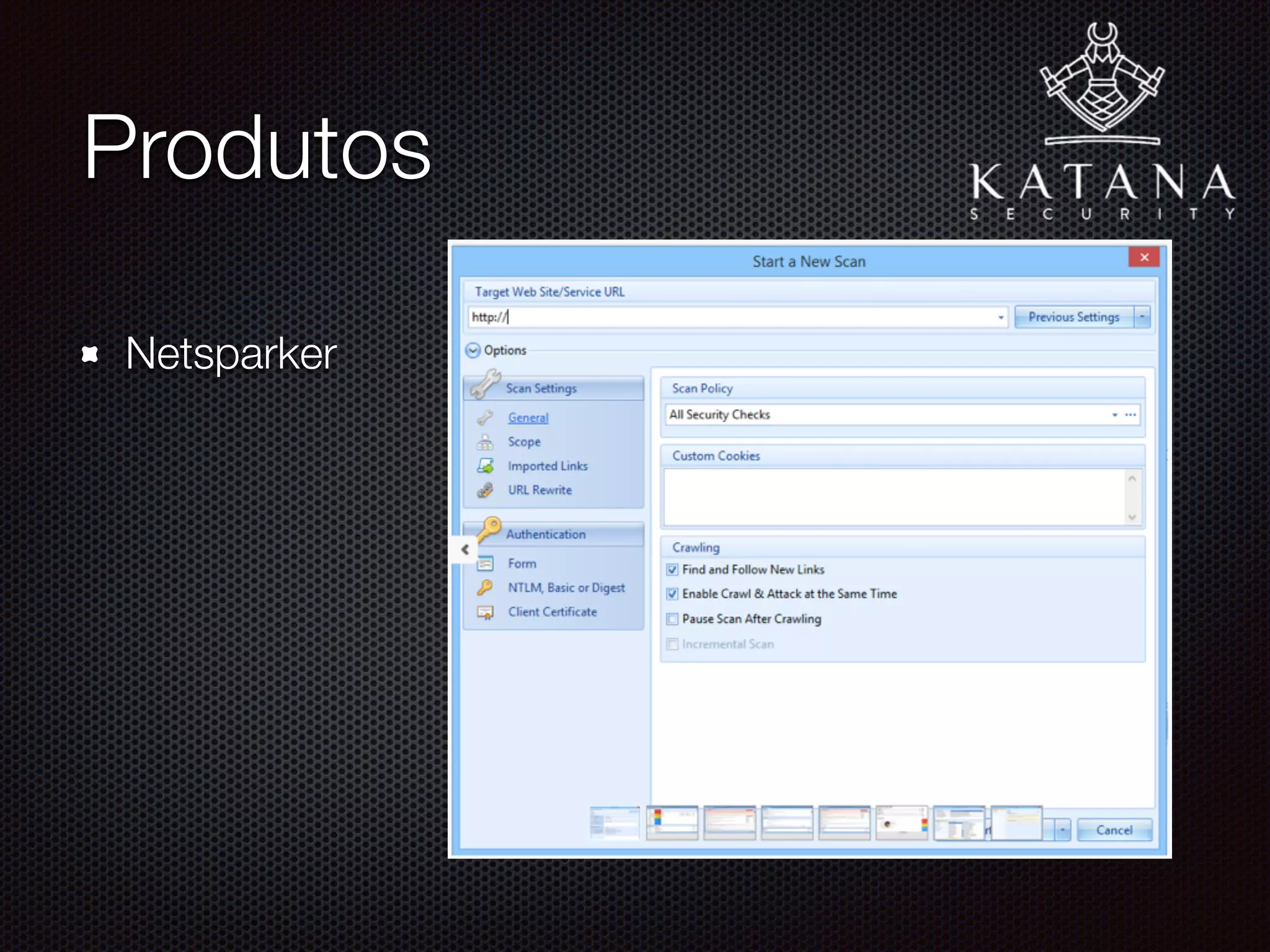
Task: Click the Cancel button
Action: point(1114,830)
